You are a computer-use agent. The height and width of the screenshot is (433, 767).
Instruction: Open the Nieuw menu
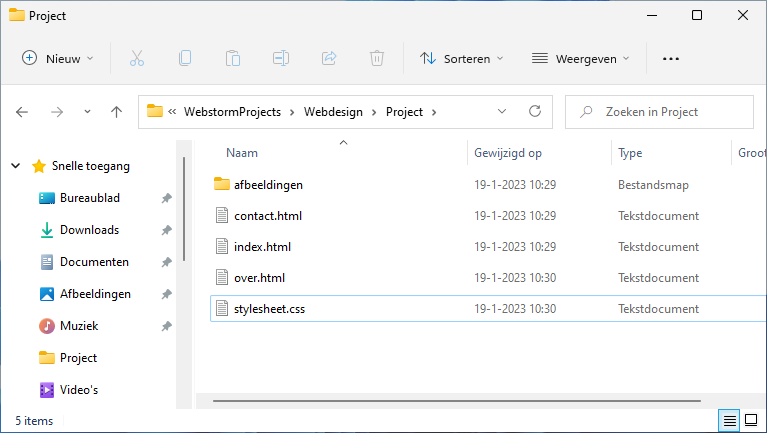[x=58, y=59]
